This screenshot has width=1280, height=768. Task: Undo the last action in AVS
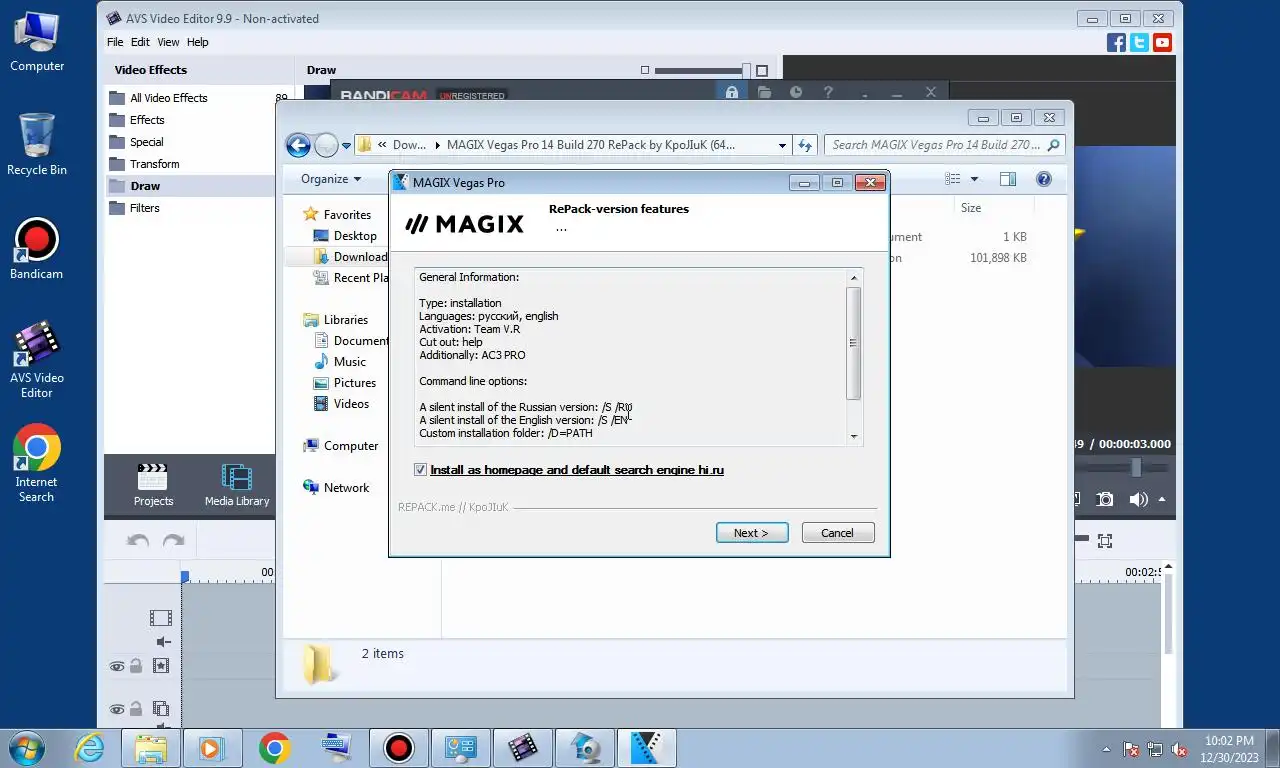click(138, 541)
